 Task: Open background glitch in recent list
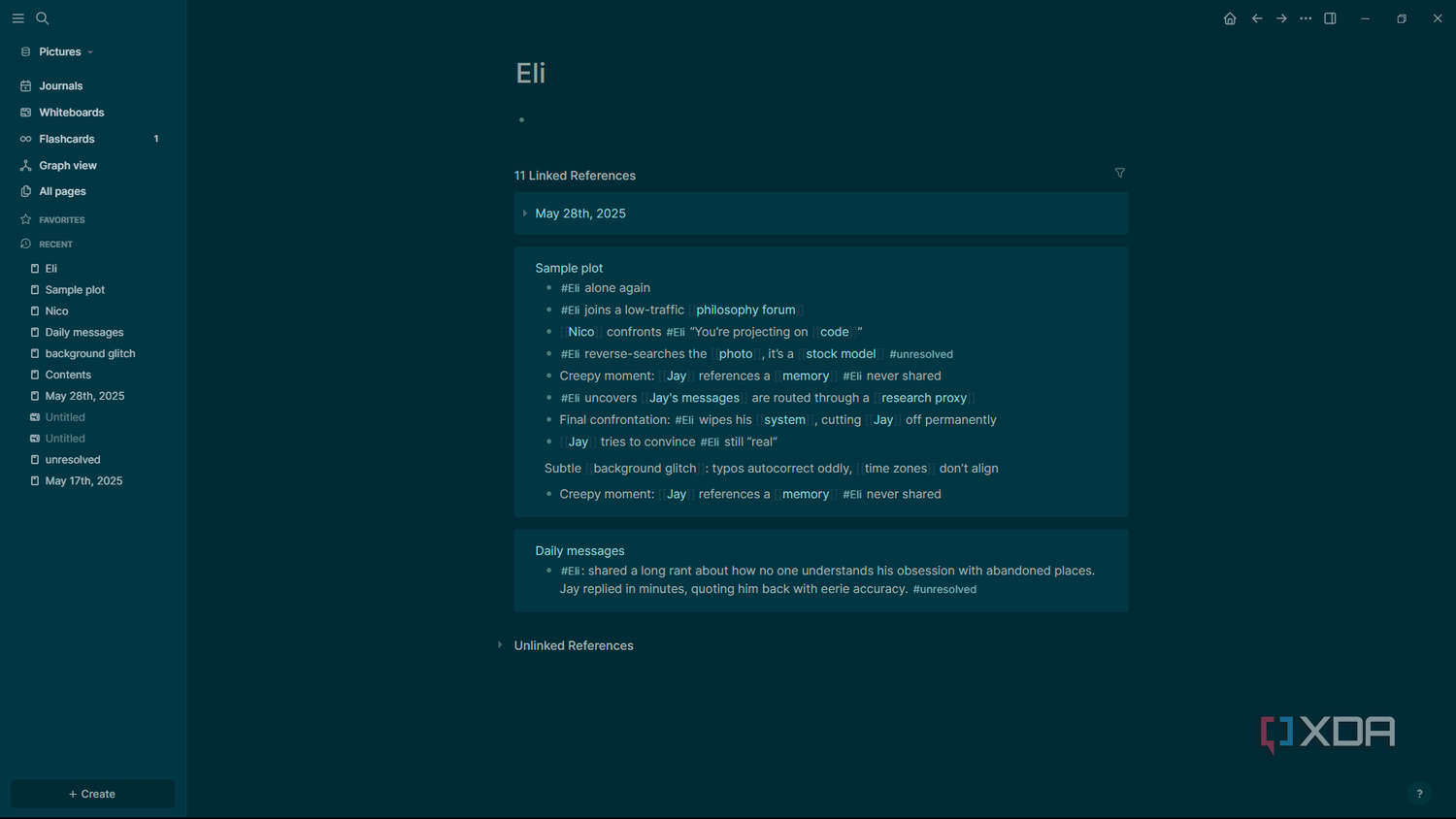point(90,353)
